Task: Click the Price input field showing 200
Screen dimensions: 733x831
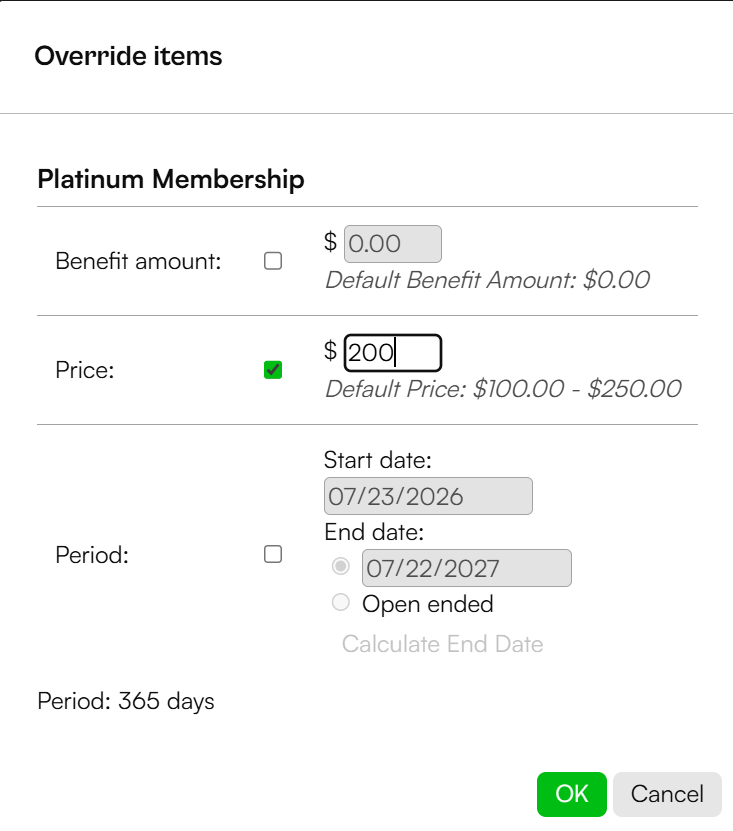Action: (393, 353)
